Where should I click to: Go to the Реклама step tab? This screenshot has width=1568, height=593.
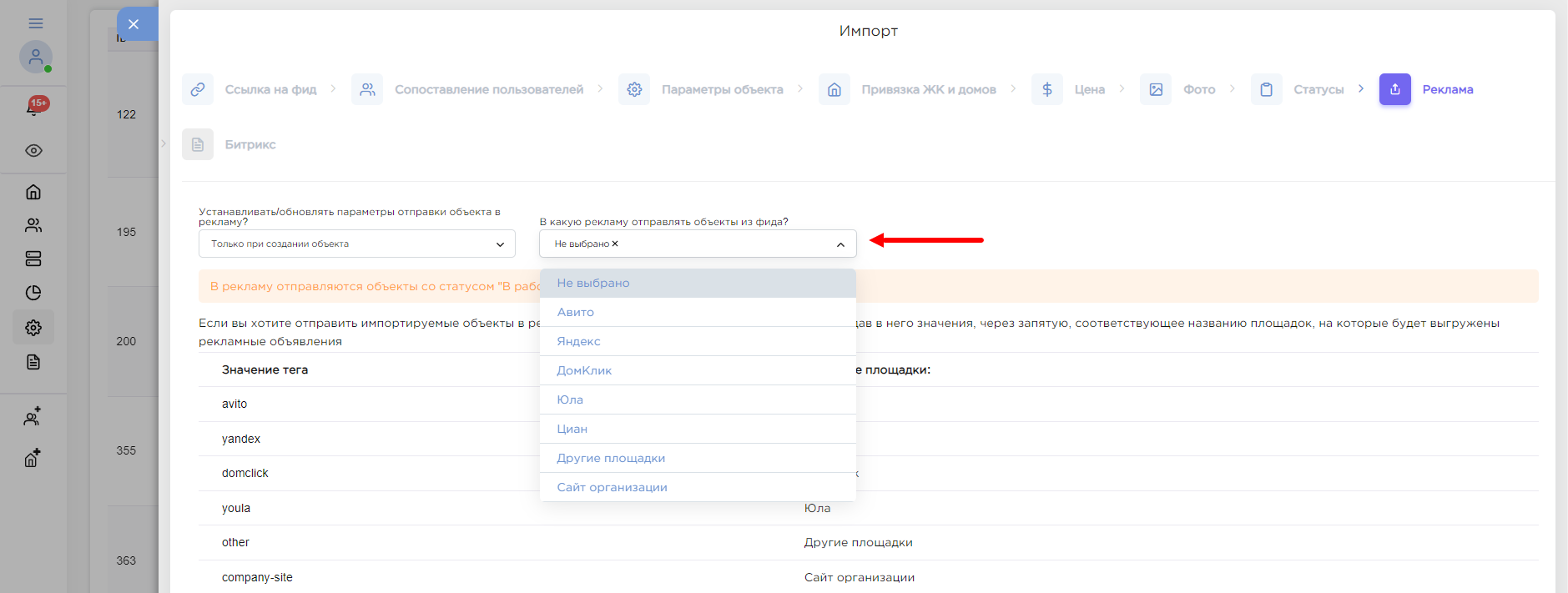pyautogui.click(x=1447, y=89)
